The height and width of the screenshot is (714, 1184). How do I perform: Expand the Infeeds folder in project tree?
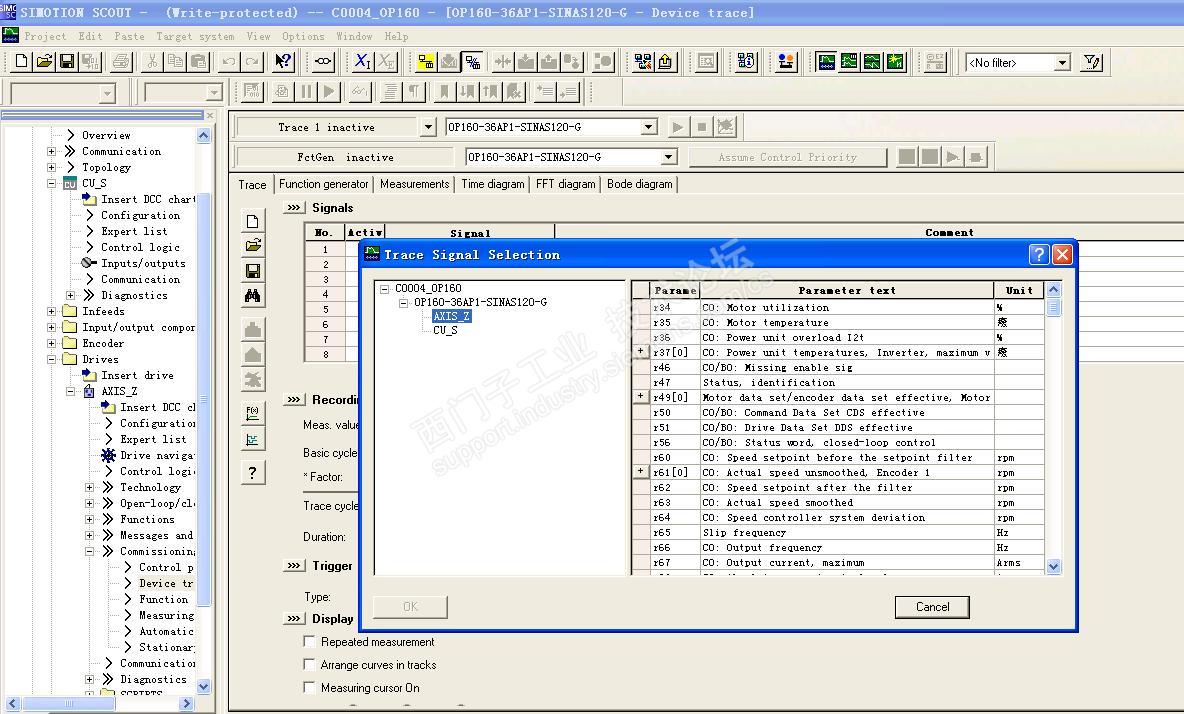pos(51,311)
